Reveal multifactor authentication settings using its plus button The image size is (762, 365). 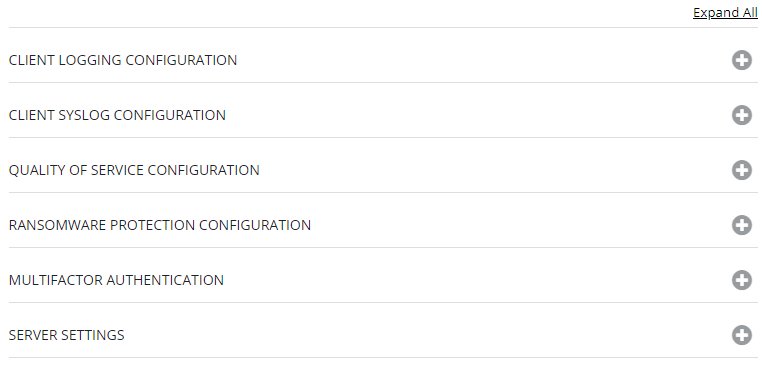[742, 280]
